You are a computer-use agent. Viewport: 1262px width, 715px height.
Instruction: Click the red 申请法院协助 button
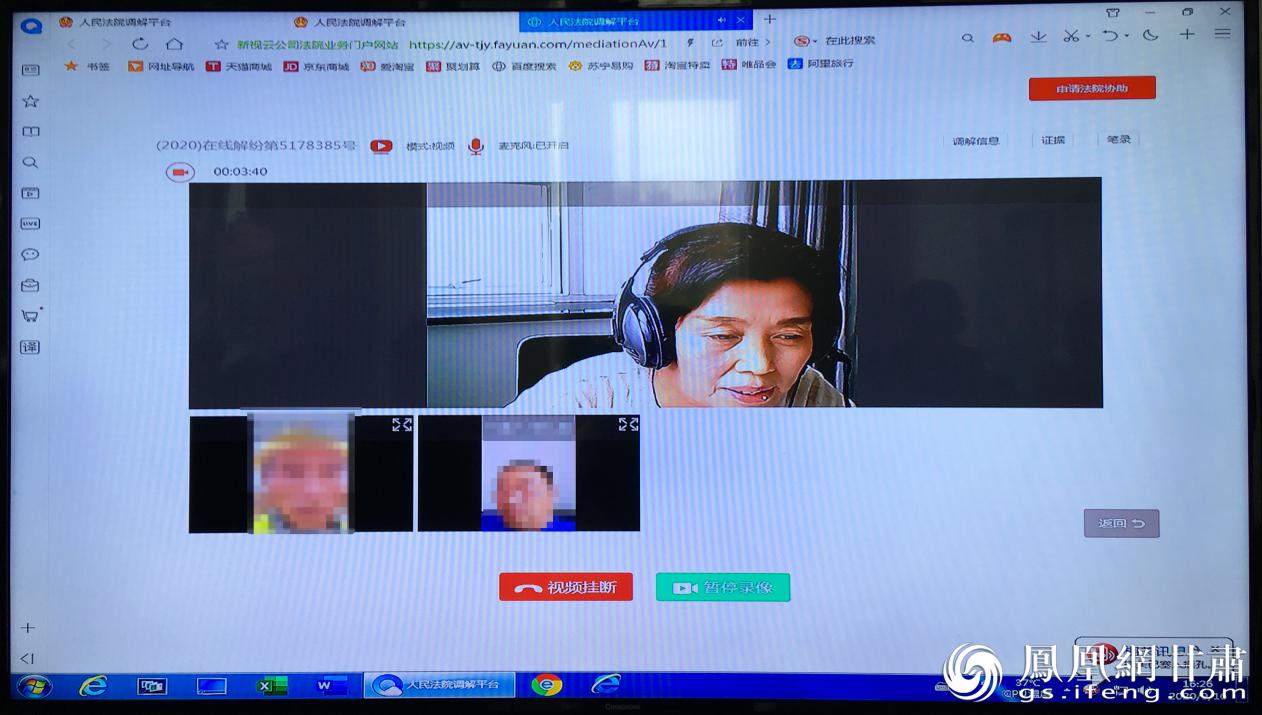pyautogui.click(x=1092, y=88)
